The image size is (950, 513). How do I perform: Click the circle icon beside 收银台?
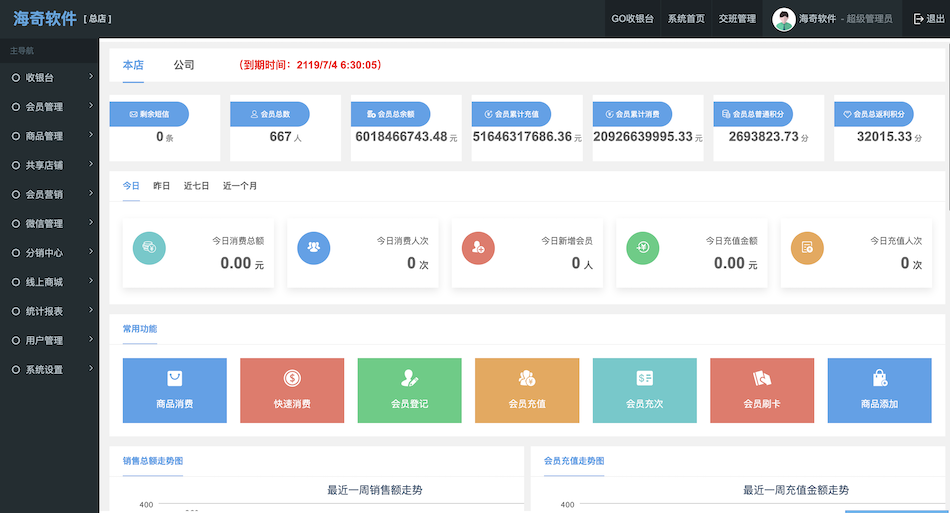coord(16,78)
